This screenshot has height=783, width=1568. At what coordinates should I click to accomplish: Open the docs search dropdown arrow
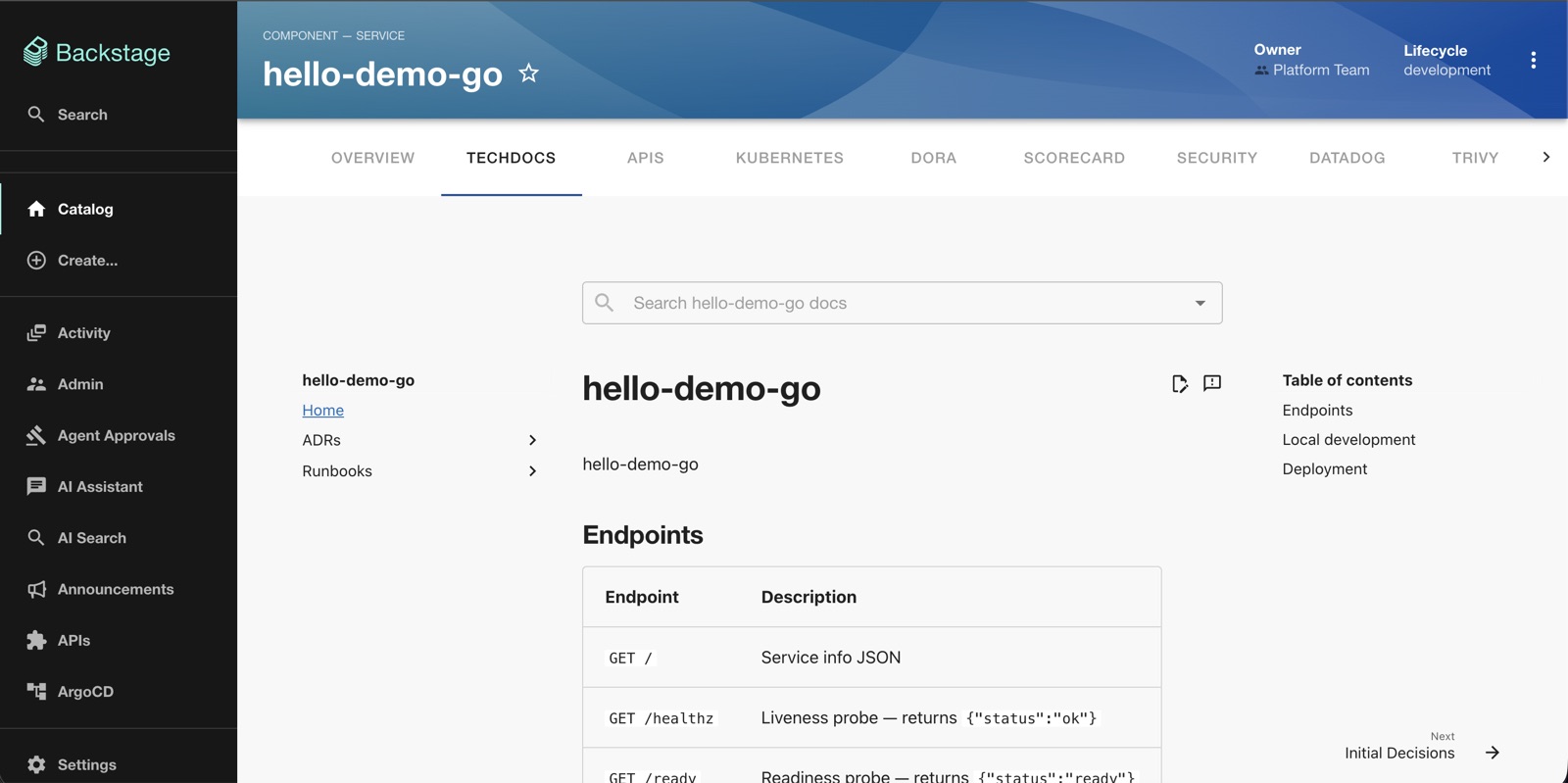[x=1200, y=303]
